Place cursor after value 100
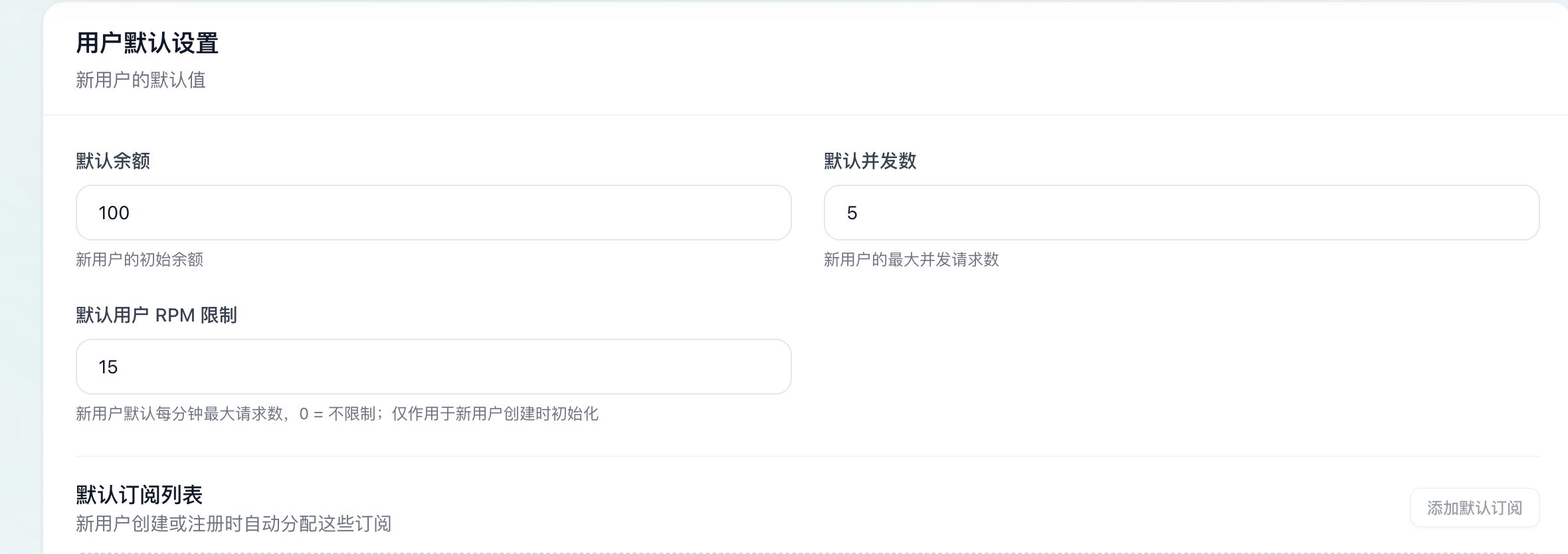1568x554 pixels. (x=132, y=213)
